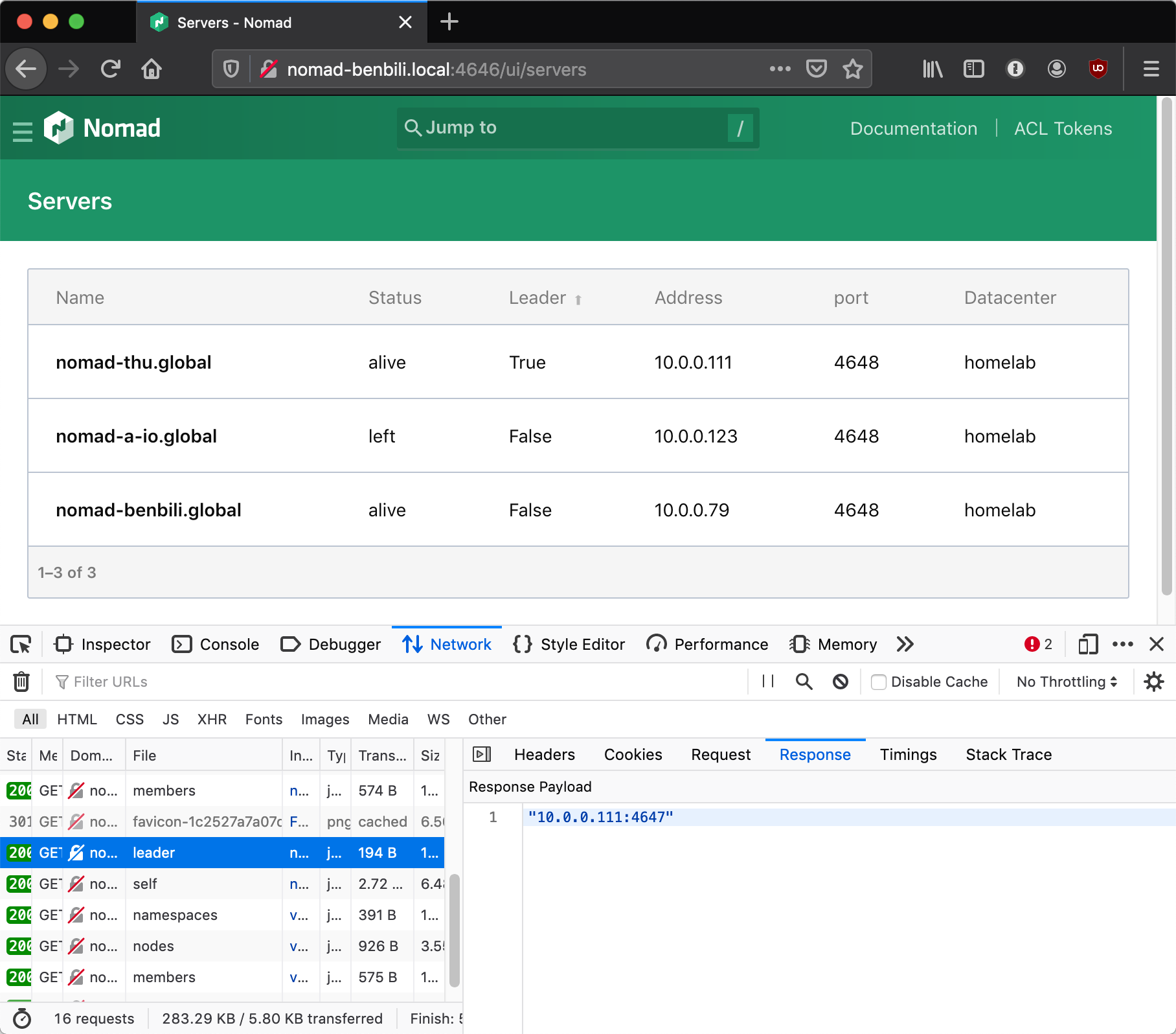This screenshot has height=1034, width=1176.
Task: Click the error counter badge in DevTools
Action: coord(1037,644)
